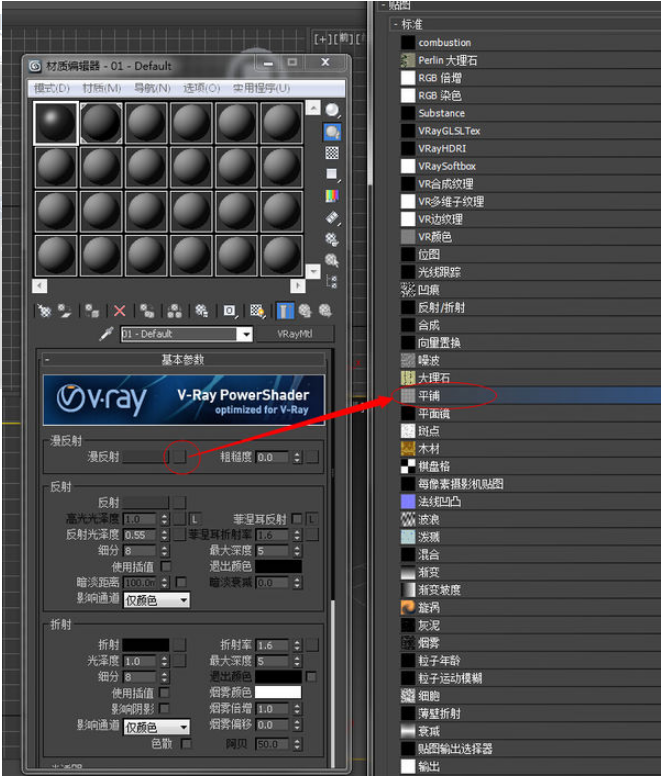Open the 材质(M) menu
661x776 pixels.
[101, 88]
